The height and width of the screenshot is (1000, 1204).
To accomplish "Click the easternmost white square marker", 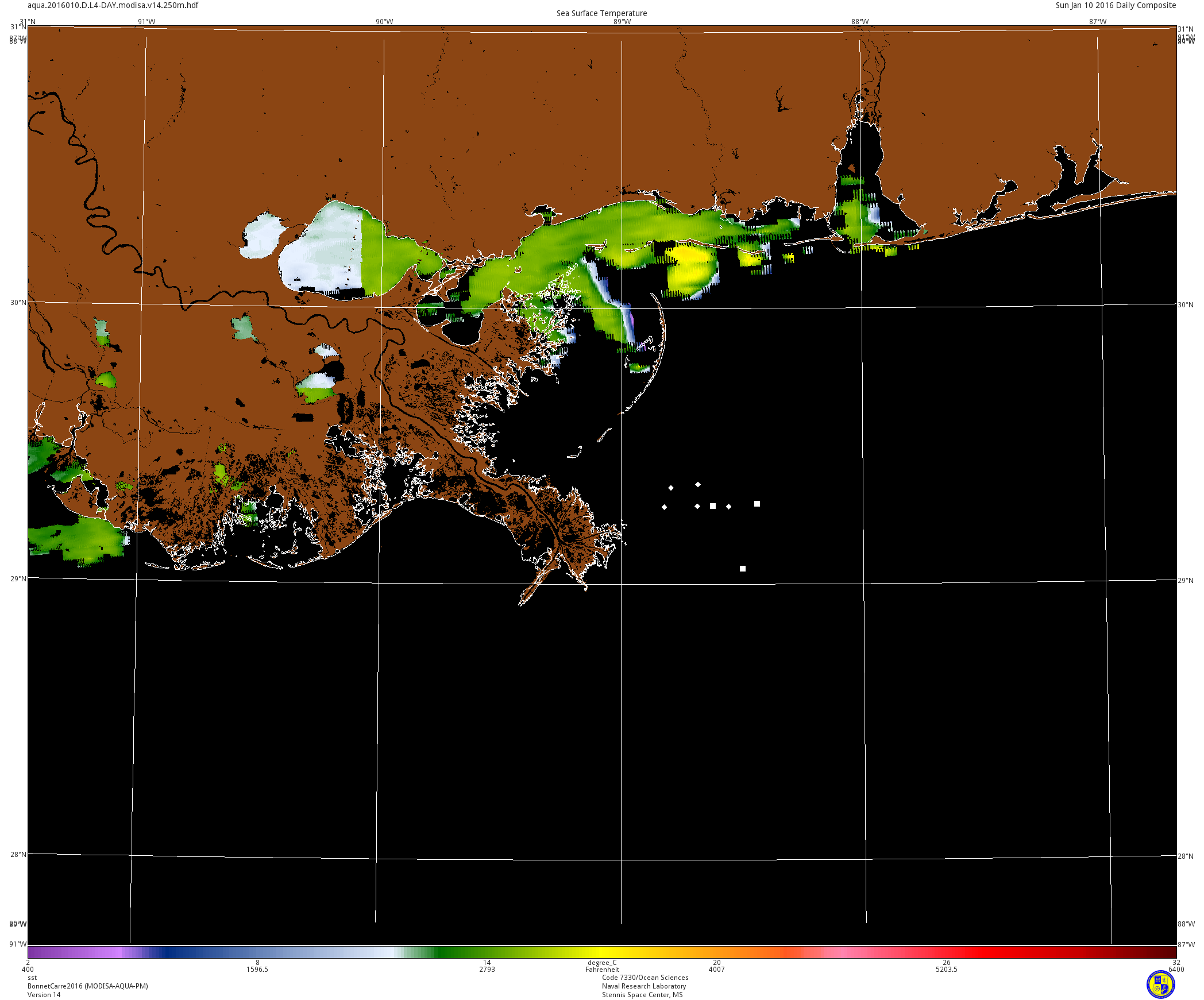I will (x=757, y=504).
